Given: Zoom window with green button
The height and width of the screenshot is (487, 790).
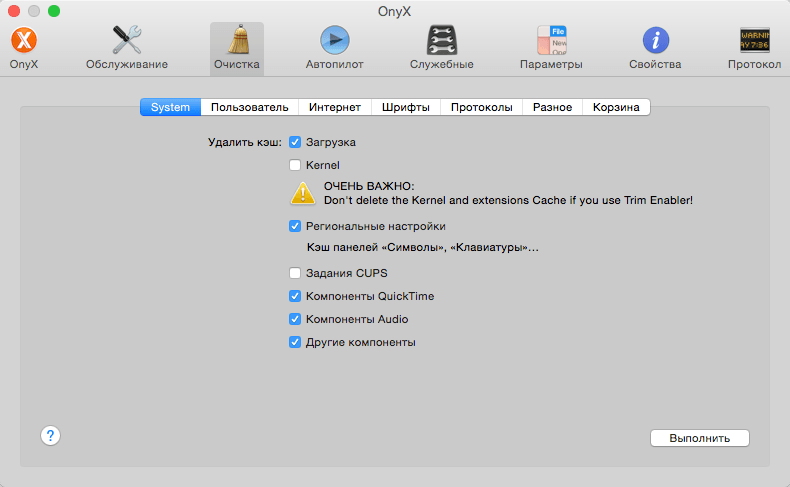Looking at the screenshot, I should coord(54,11).
